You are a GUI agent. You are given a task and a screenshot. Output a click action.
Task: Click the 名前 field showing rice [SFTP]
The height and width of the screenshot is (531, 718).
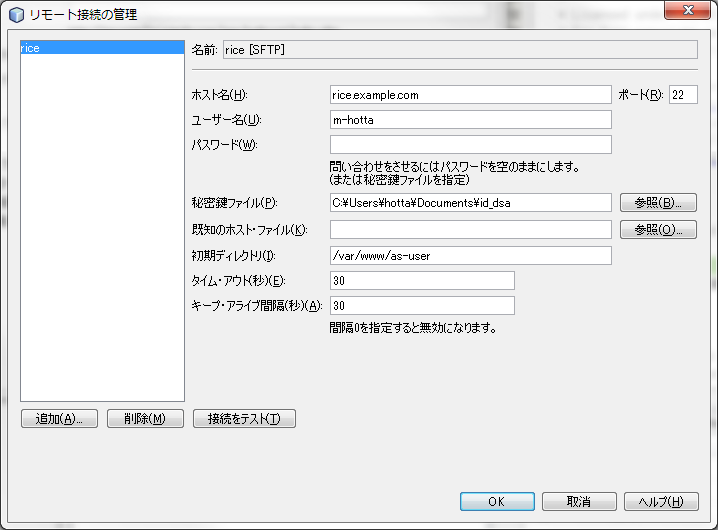tap(460, 49)
